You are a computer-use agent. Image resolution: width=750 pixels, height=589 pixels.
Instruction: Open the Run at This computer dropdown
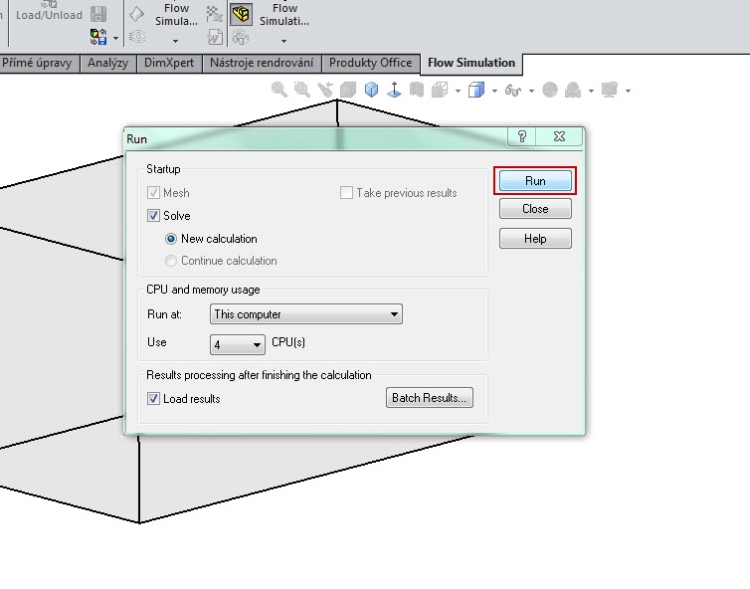pos(306,314)
